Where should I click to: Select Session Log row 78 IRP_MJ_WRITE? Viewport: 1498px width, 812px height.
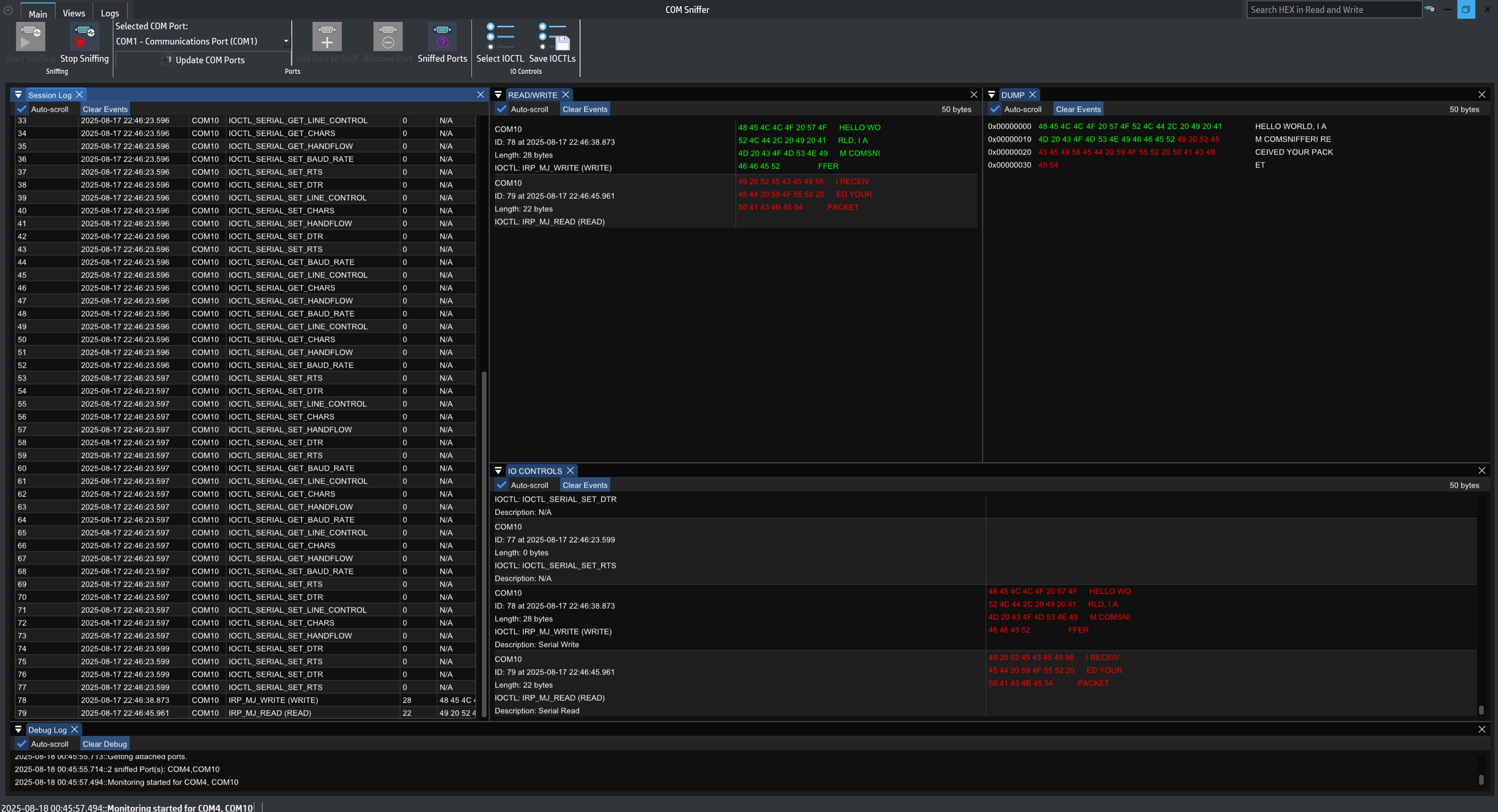coord(245,700)
